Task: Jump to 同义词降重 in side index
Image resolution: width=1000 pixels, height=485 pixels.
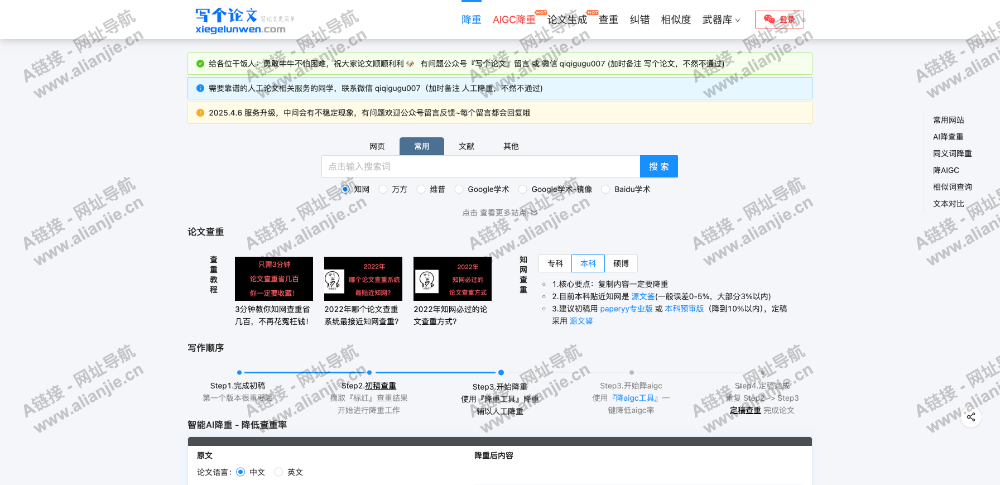Action: tap(952, 153)
